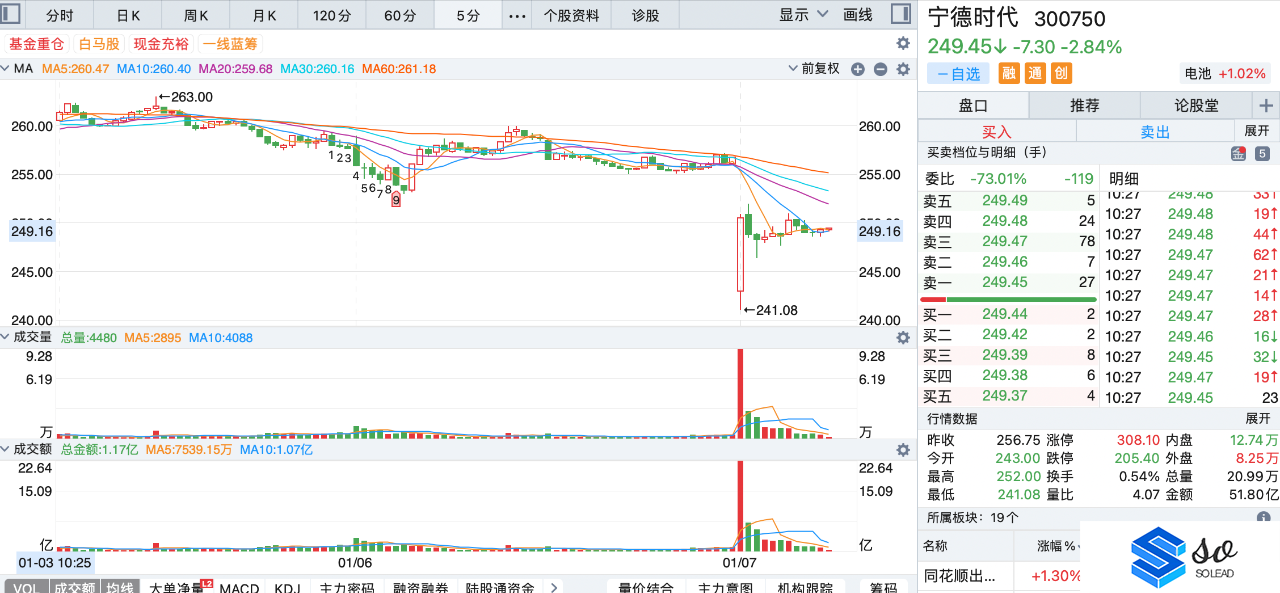Switch to 论股堂 panel tab
This screenshot has height=593, width=1280.
click(1196, 105)
